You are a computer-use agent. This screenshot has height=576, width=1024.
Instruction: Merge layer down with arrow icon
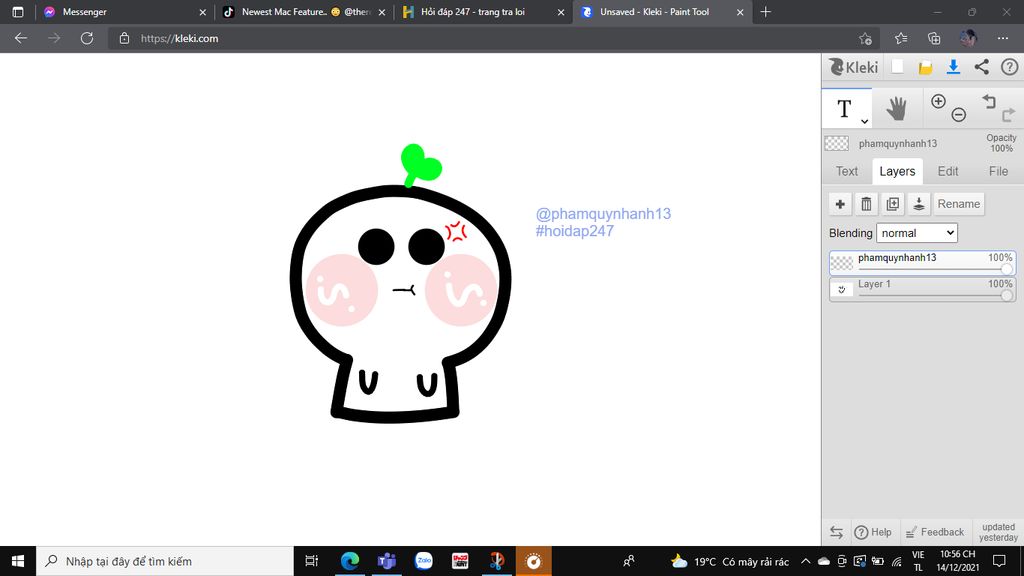pyautogui.click(x=919, y=204)
